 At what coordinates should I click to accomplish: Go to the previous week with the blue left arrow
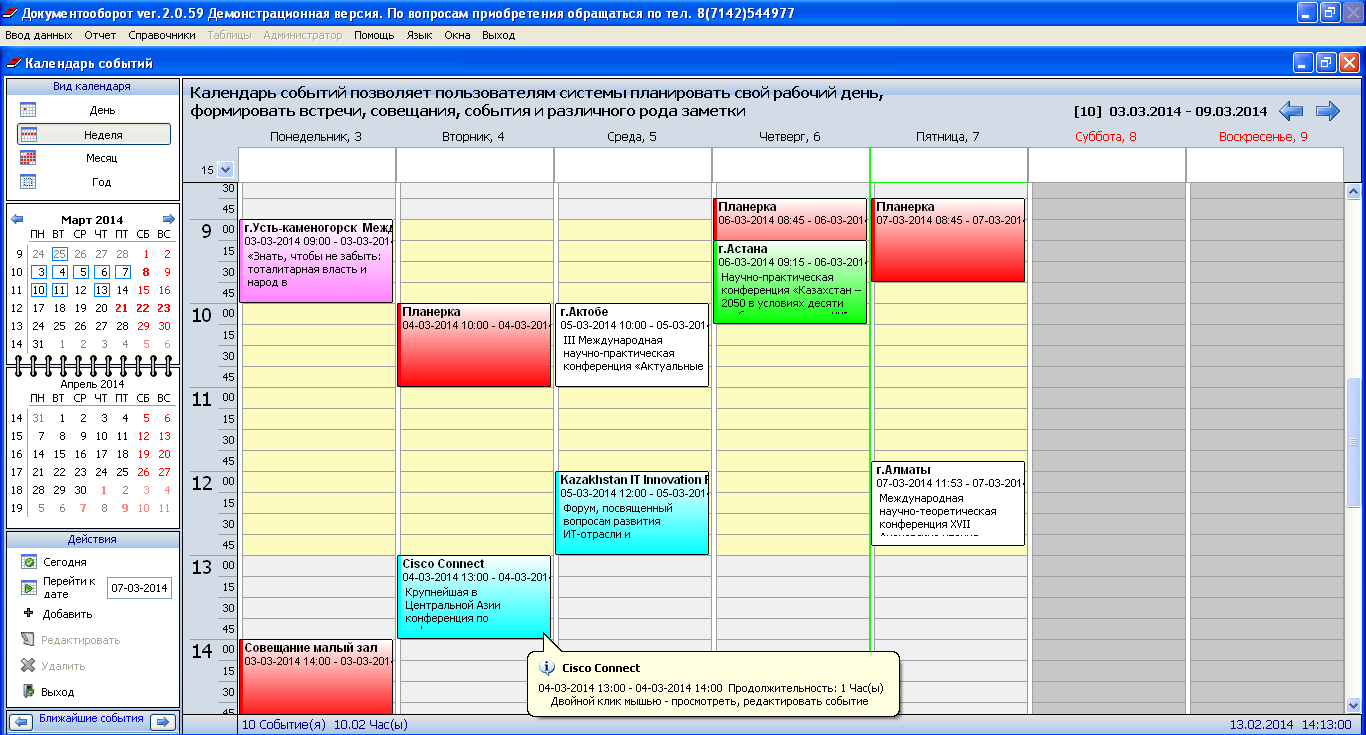click(x=1291, y=111)
